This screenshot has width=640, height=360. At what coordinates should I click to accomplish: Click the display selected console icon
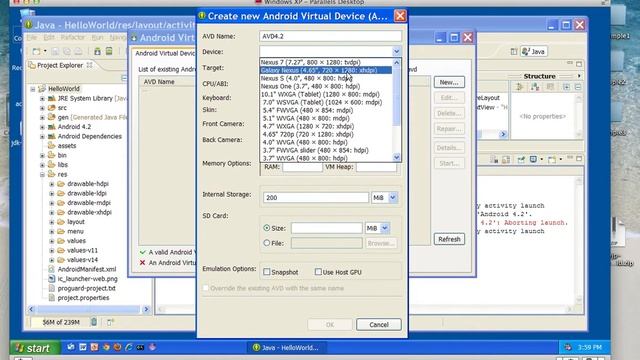(x=533, y=160)
